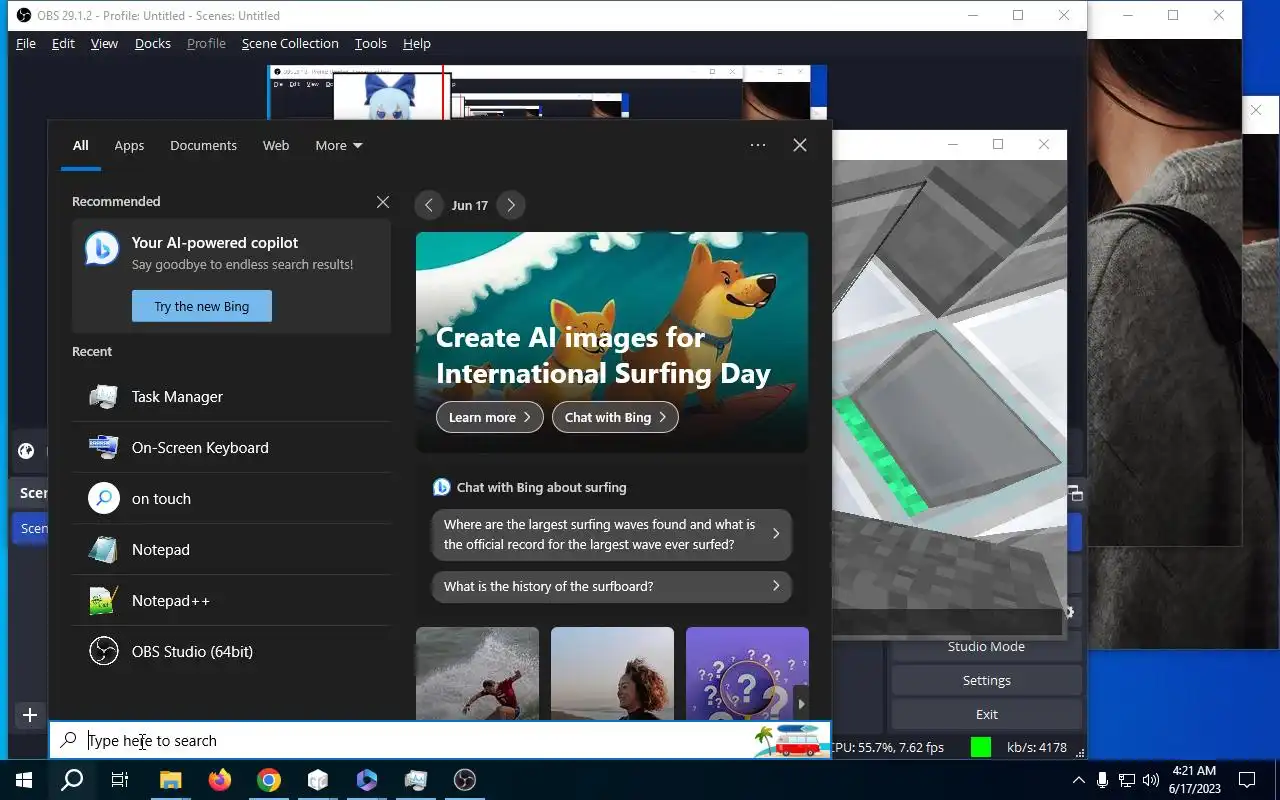Go to the previous date before Jun 17
The width and height of the screenshot is (1280, 800).
point(428,205)
